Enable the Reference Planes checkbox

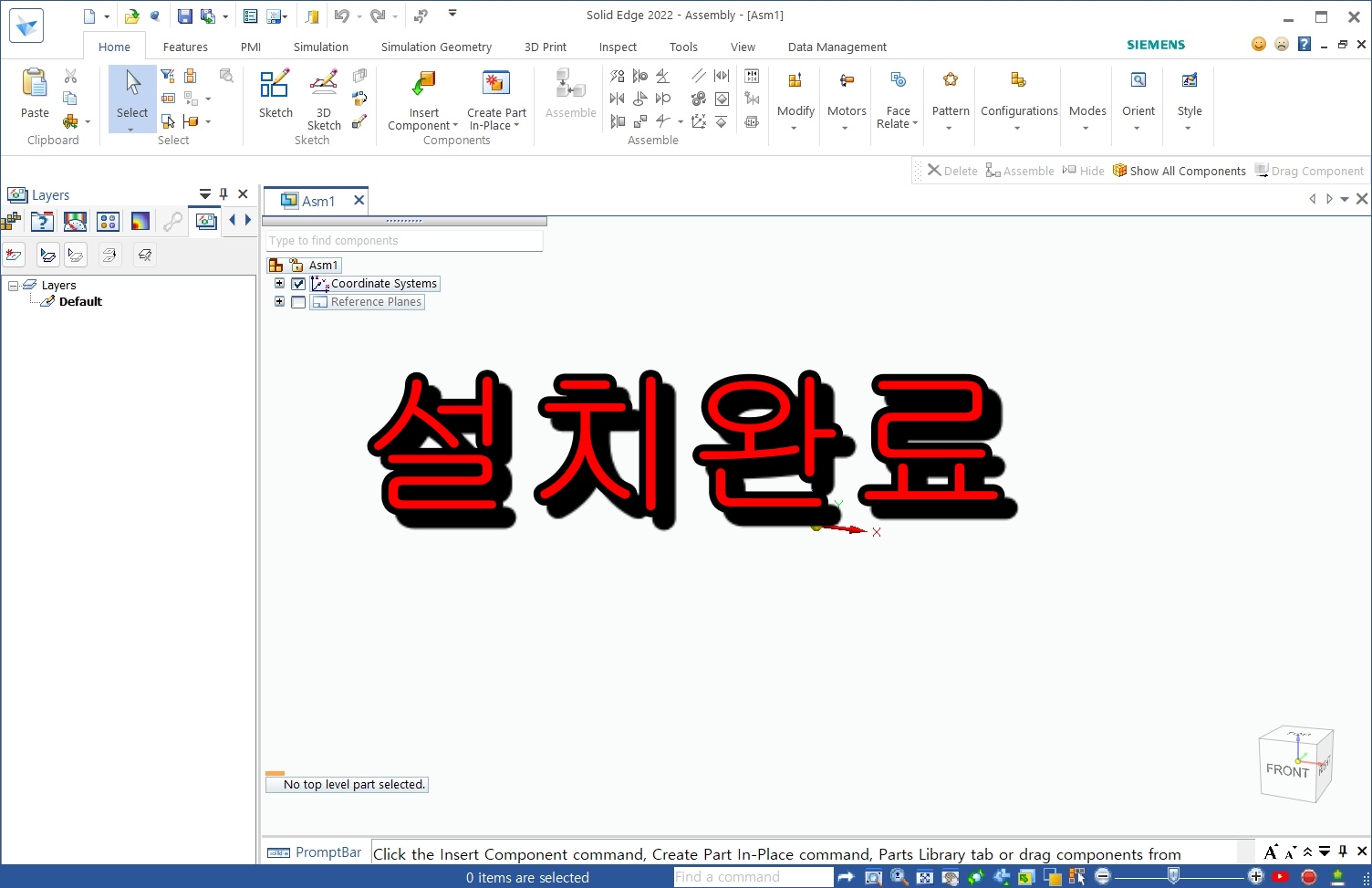pyautogui.click(x=298, y=302)
